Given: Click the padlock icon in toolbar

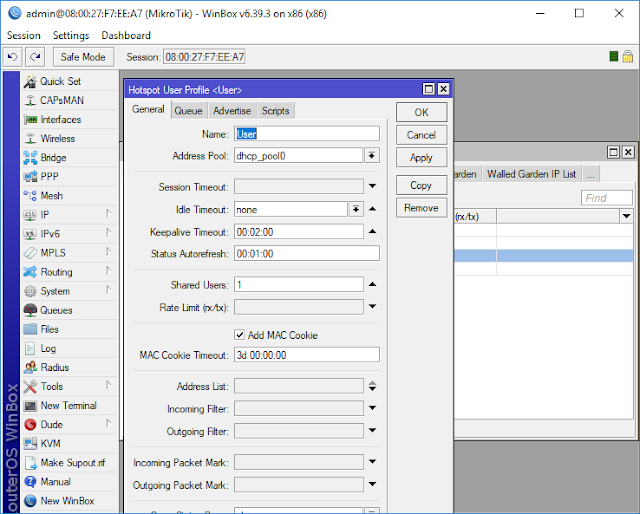Looking at the screenshot, I should tap(628, 56).
